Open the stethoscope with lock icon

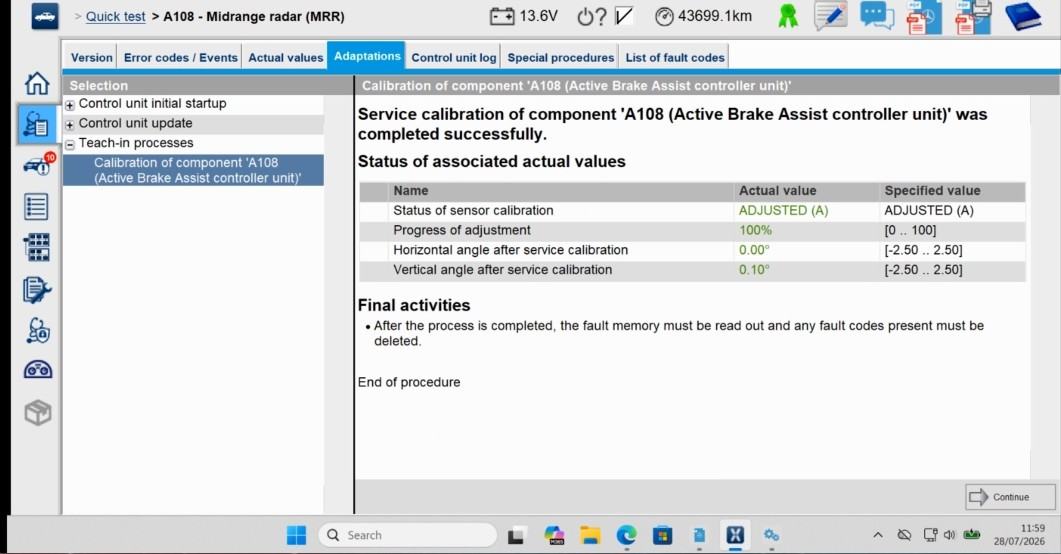pyautogui.click(x=38, y=331)
